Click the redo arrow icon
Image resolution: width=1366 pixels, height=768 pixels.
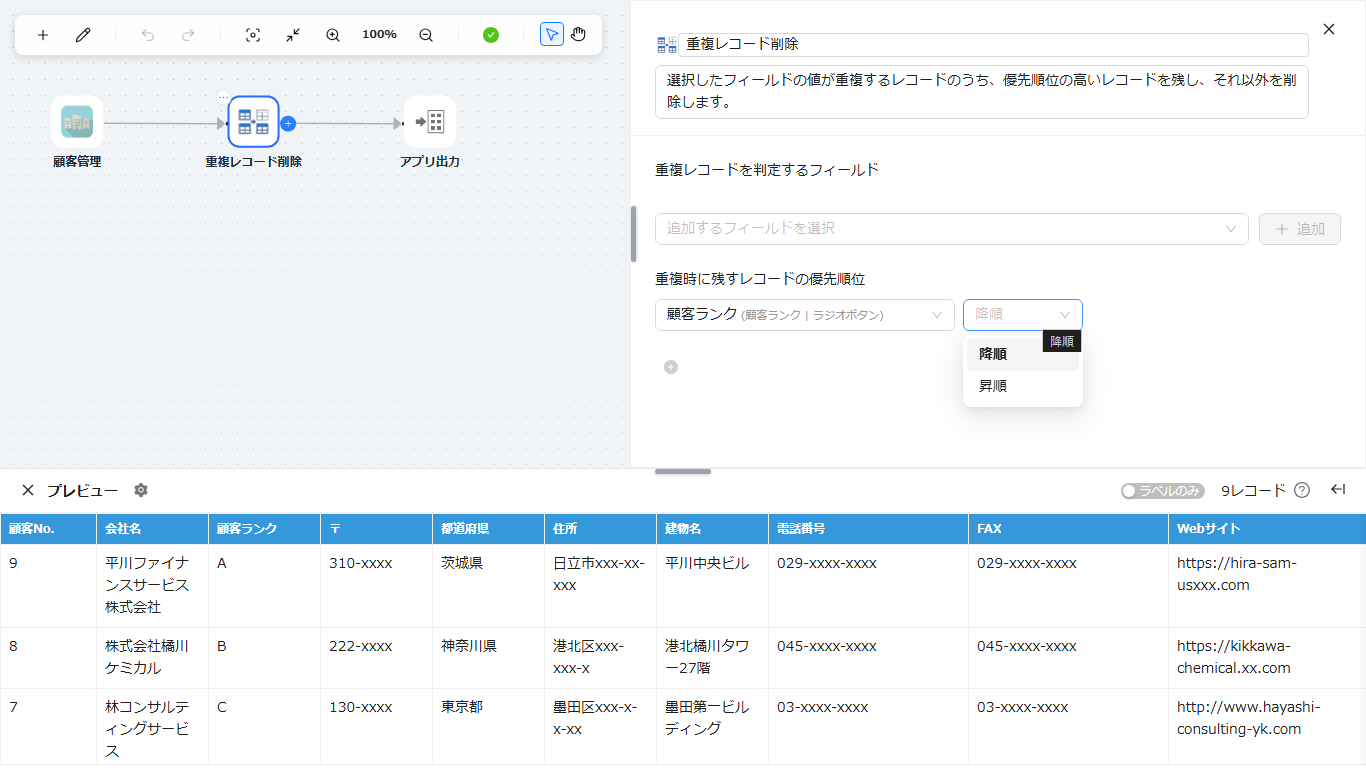(188, 35)
